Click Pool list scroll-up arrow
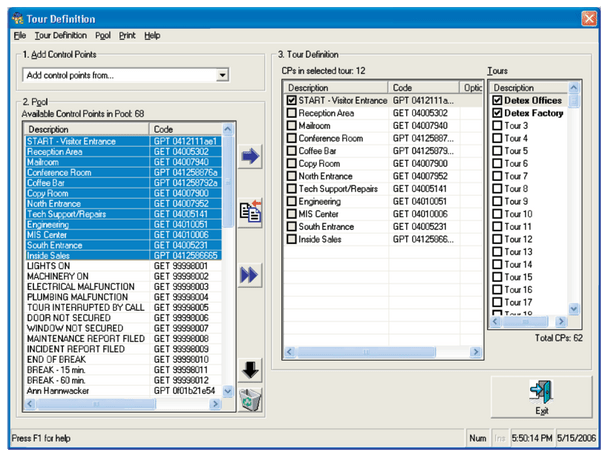 (x=228, y=129)
